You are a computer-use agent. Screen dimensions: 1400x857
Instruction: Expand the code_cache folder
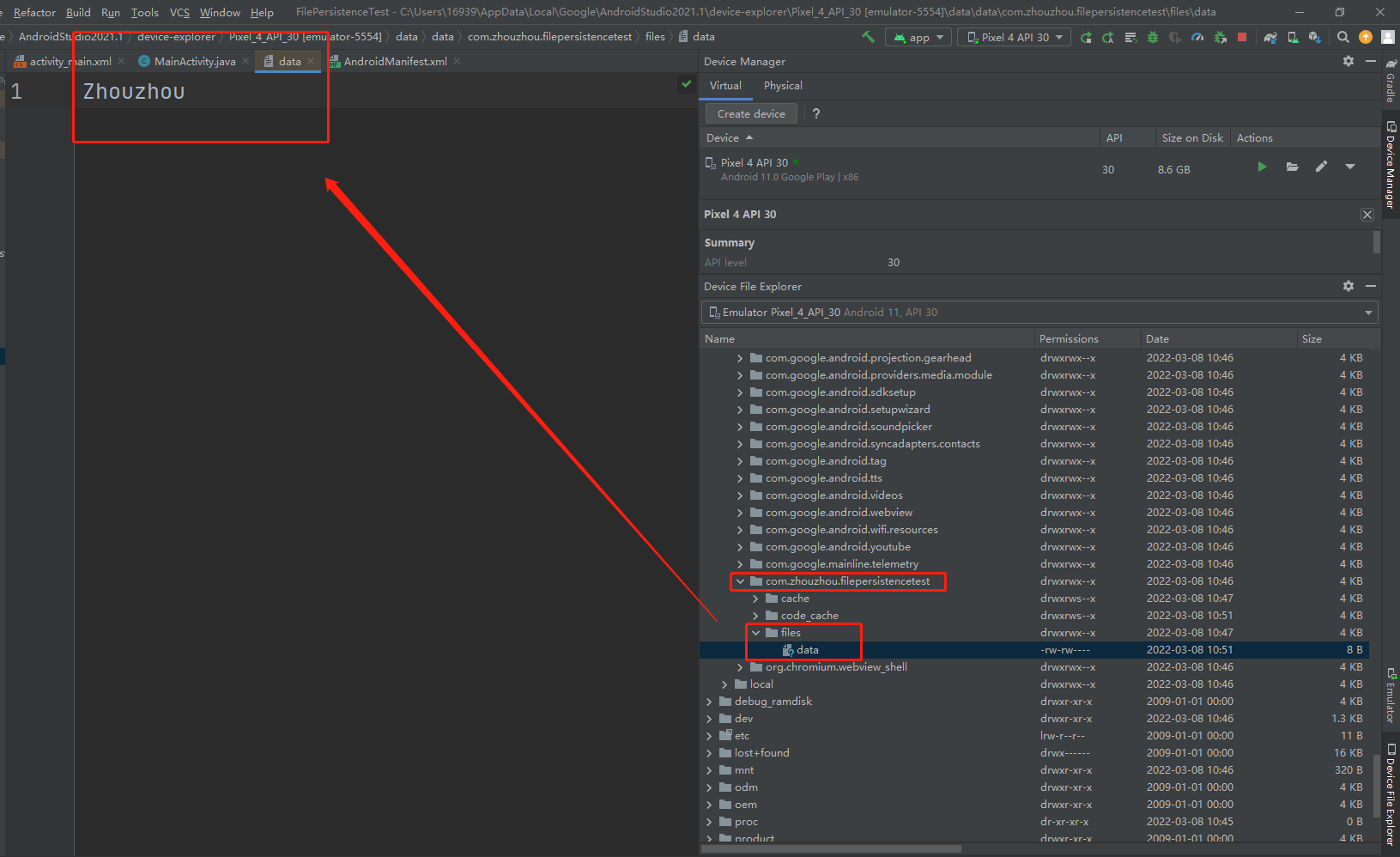[755, 616]
